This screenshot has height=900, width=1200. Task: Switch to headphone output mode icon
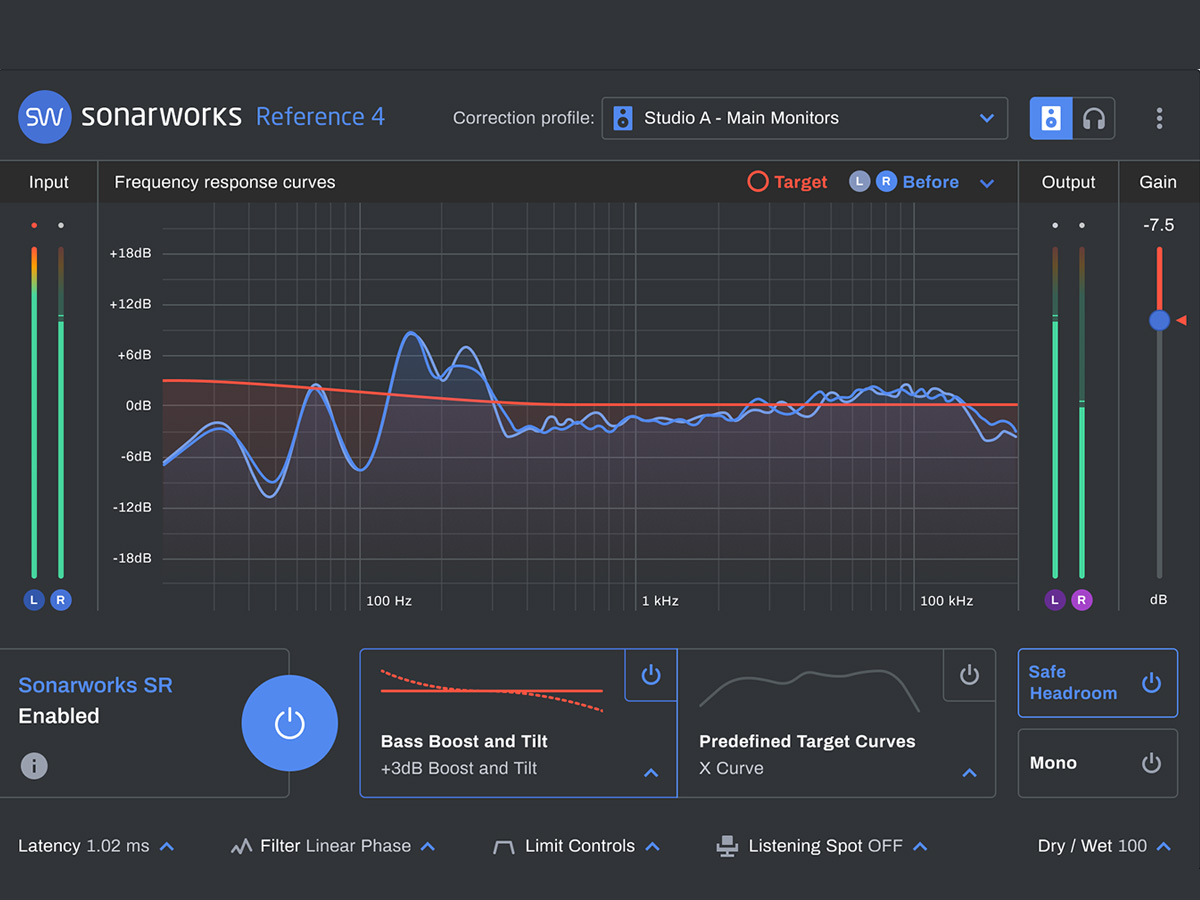click(1094, 118)
